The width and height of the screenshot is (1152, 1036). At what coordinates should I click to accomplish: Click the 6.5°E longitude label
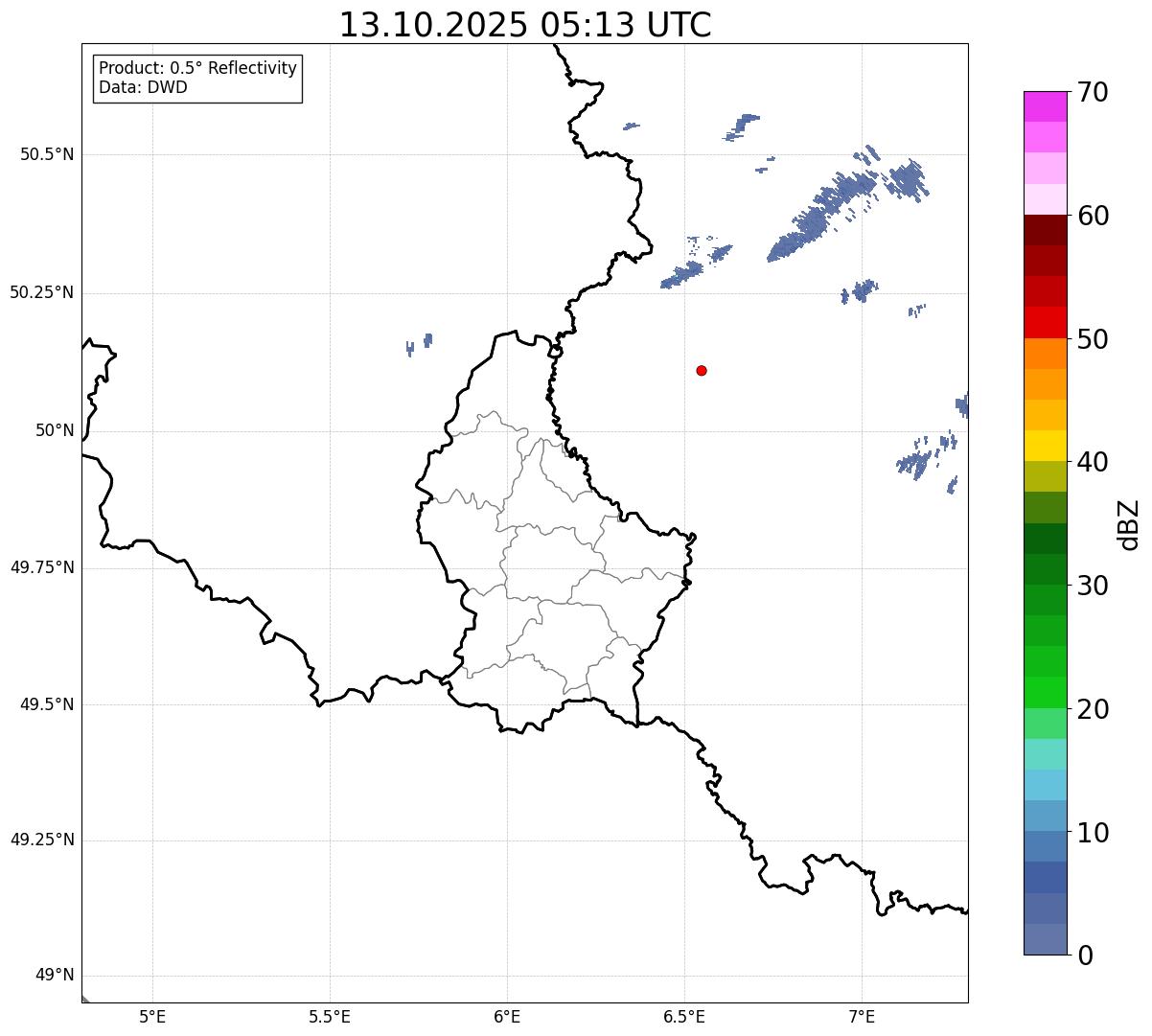coord(684,1017)
